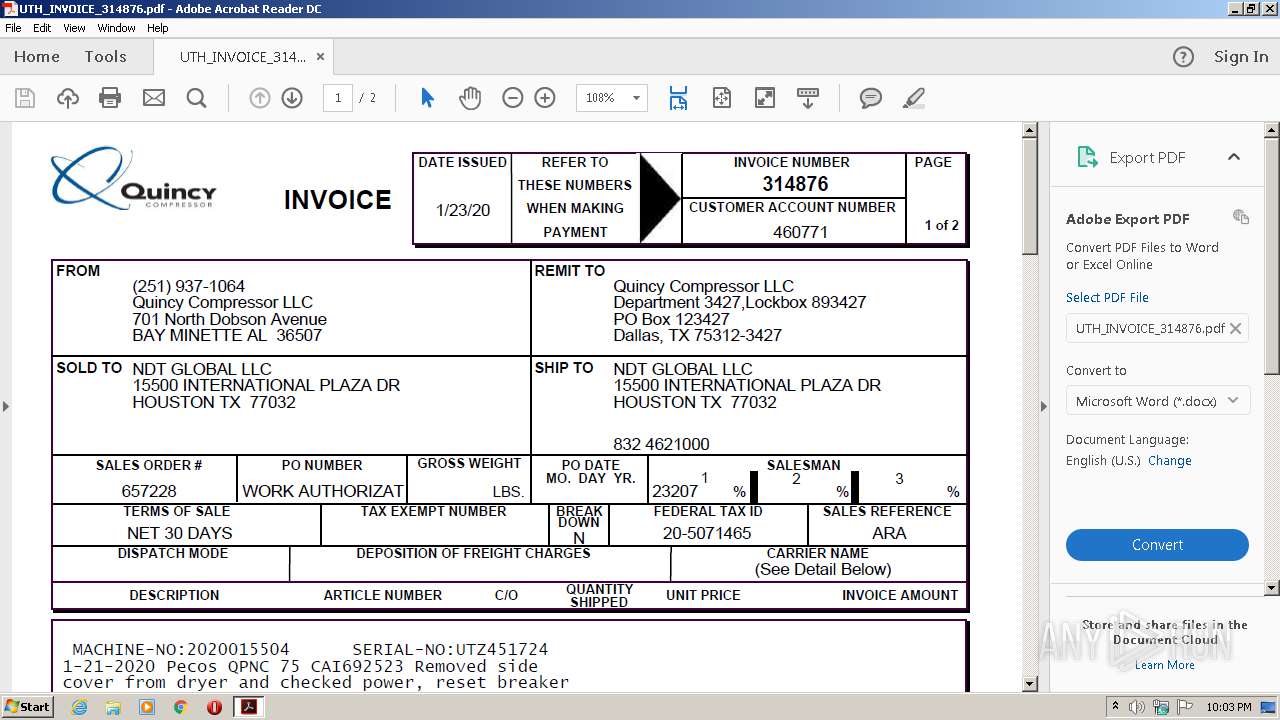1280x720 pixels.
Task: Click document scrollbar up arrow
Action: (1030, 130)
